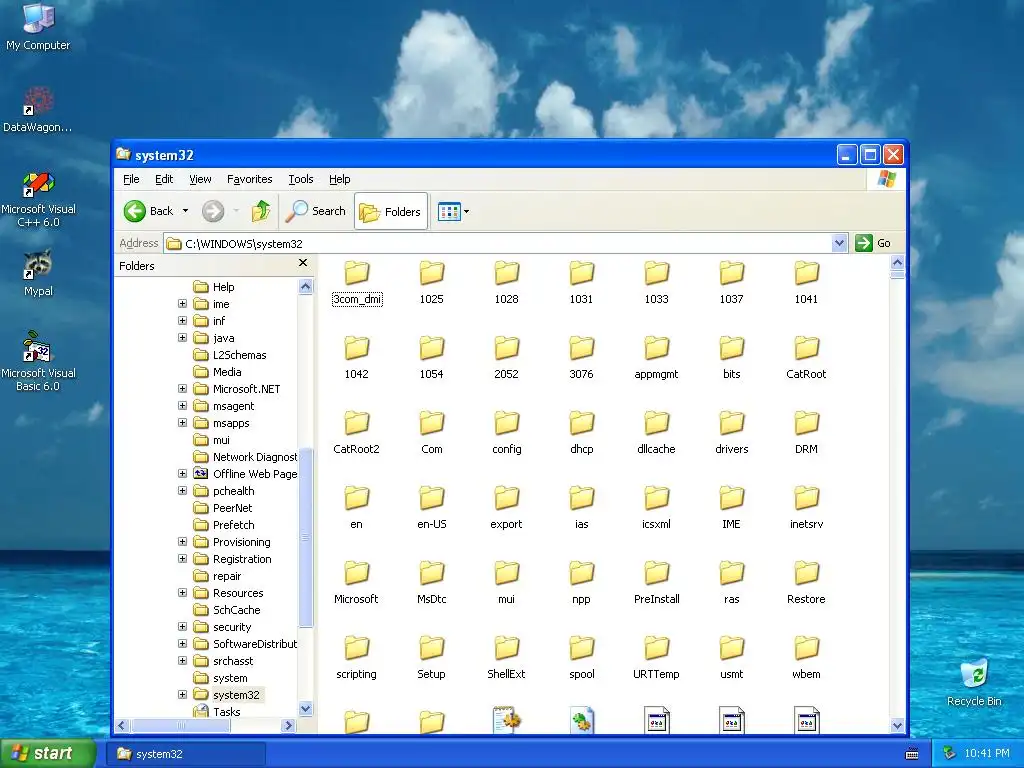Select the Tasks folder in tree
Screen dimensions: 1024x768
[x=217, y=711]
